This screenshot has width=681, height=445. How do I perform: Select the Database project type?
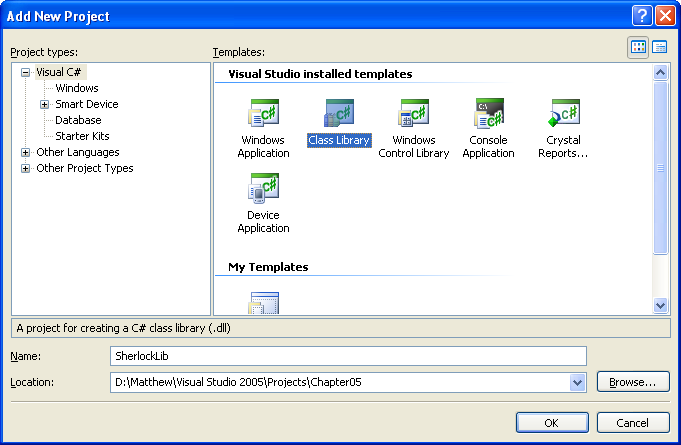78,120
